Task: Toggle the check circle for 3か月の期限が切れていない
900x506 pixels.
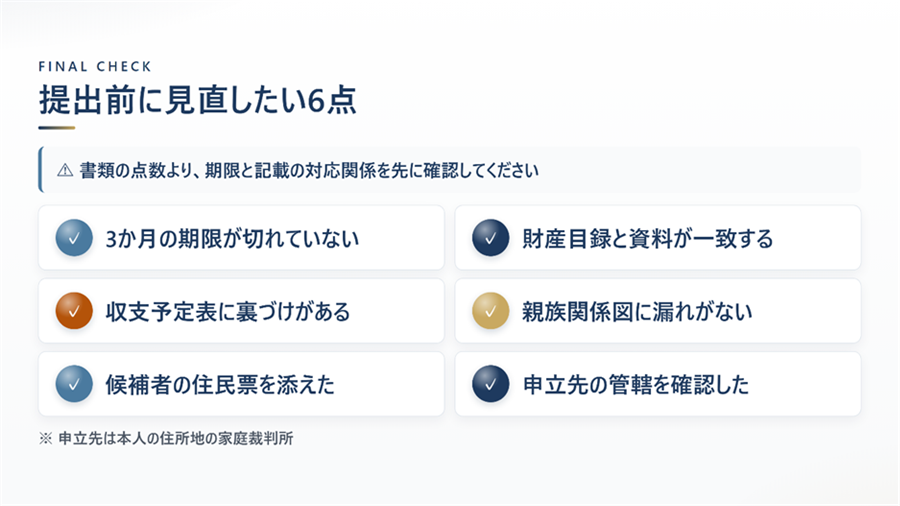Action: coord(74,238)
